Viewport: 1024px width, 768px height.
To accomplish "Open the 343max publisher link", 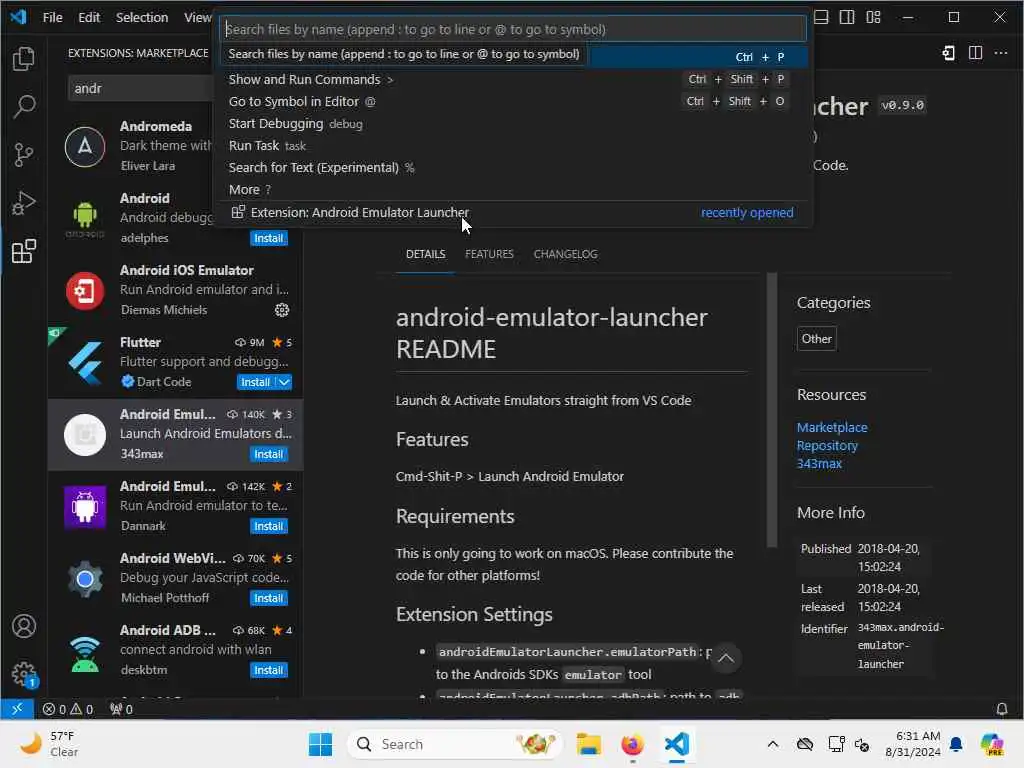I will 819,463.
